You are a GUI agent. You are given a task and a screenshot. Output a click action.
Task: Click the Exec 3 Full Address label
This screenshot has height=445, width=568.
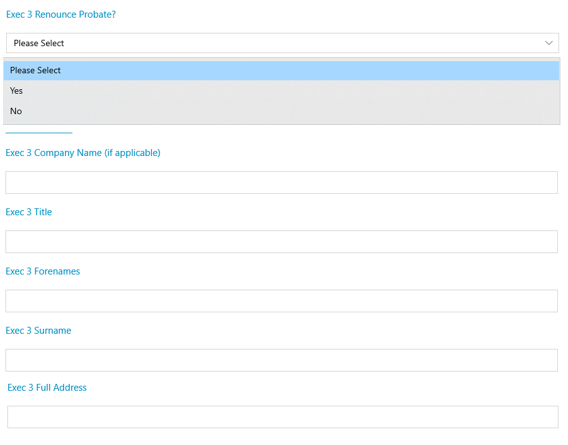(x=47, y=387)
